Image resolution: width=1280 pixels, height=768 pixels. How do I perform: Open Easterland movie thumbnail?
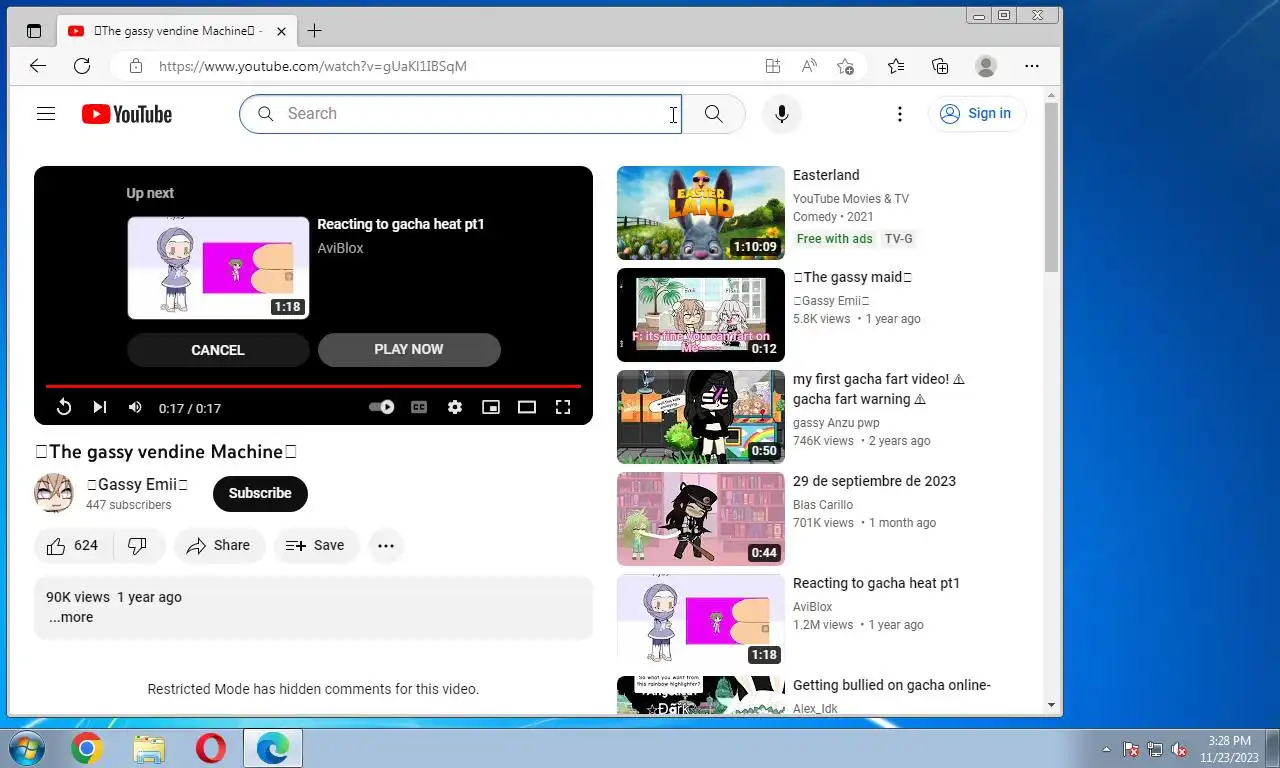pyautogui.click(x=701, y=213)
